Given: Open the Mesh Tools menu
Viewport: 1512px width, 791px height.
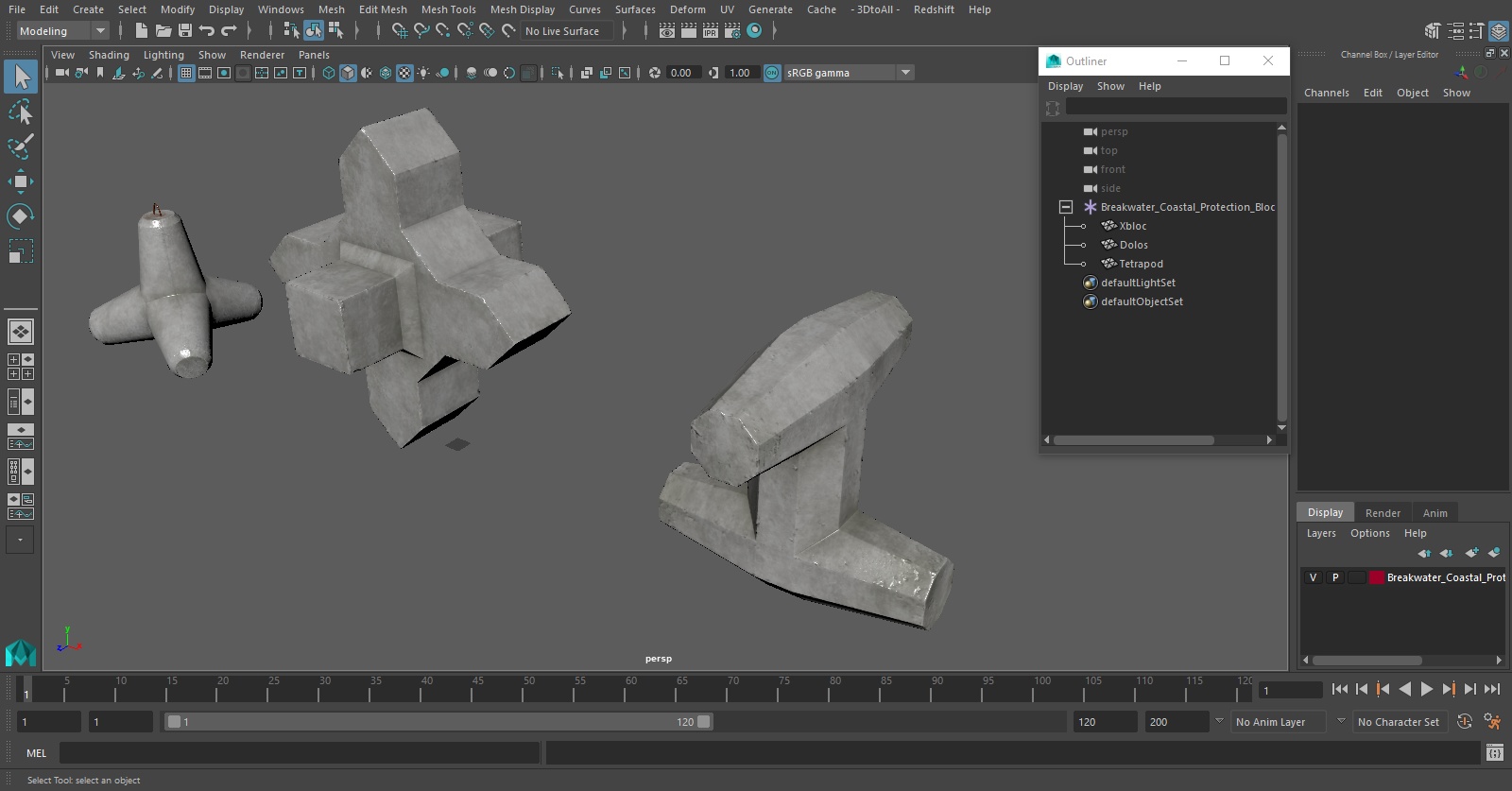Looking at the screenshot, I should 448,9.
